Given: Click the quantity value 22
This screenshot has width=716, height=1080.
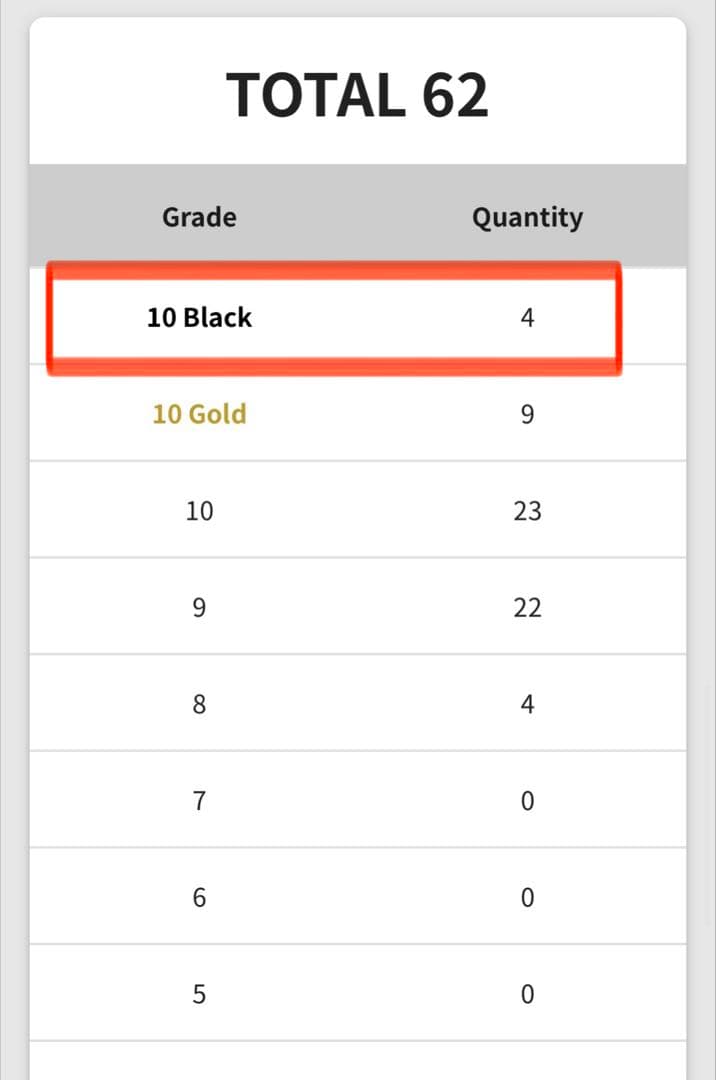Looking at the screenshot, I should coord(527,607).
